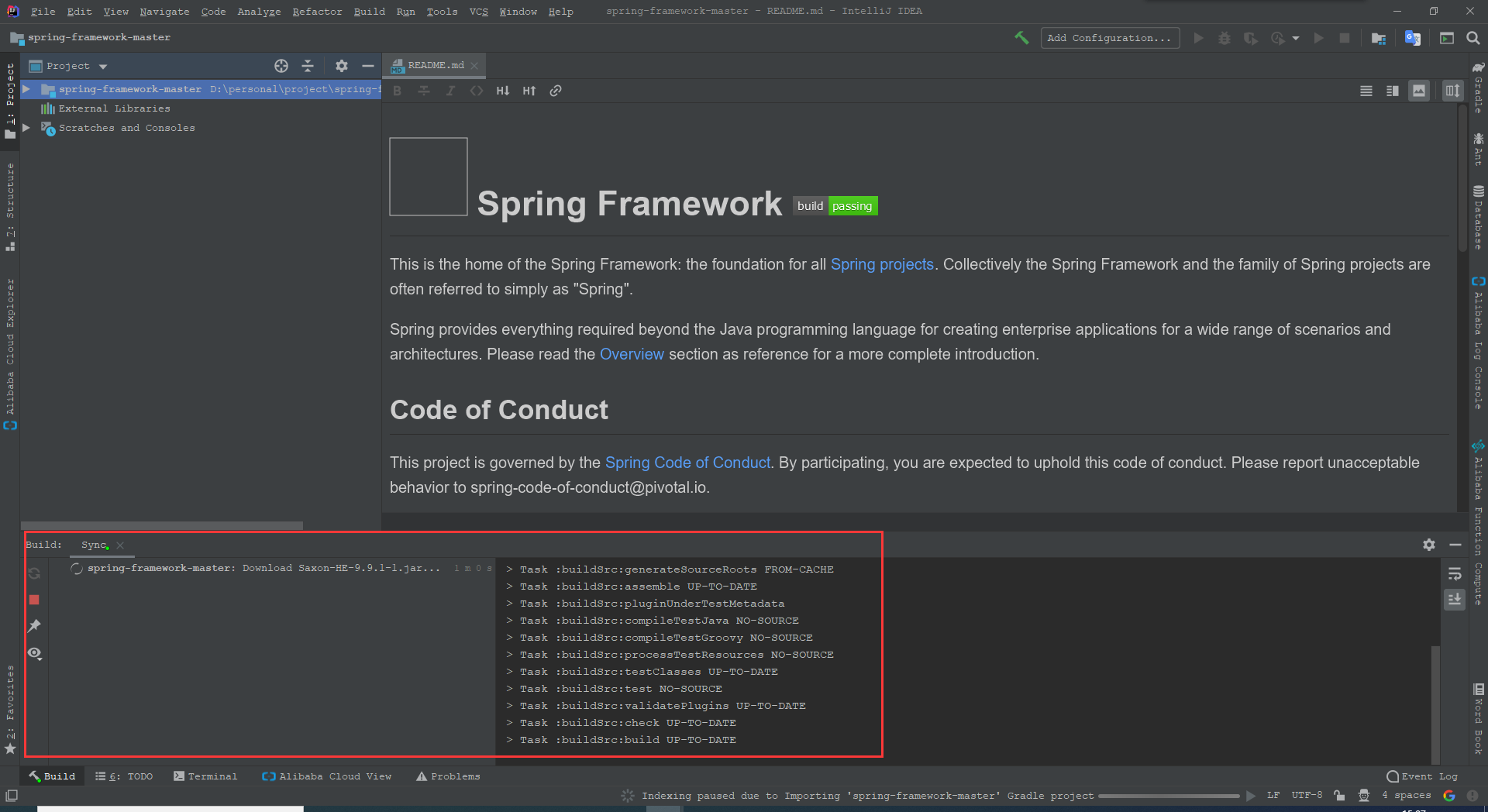
Task: Open the Problems tool window
Action: [448, 776]
